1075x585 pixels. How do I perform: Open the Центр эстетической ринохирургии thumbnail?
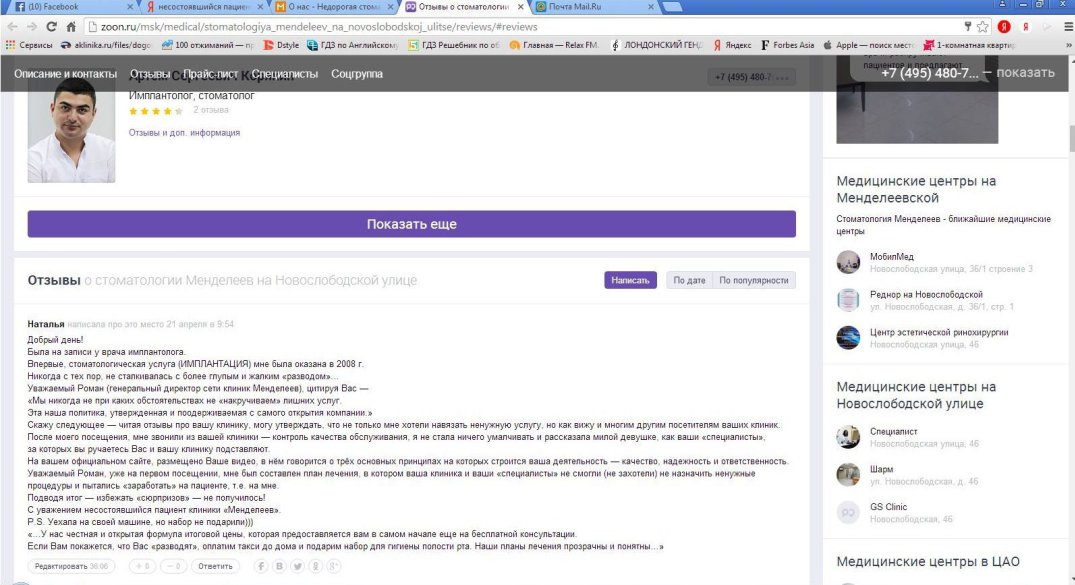tap(848, 337)
